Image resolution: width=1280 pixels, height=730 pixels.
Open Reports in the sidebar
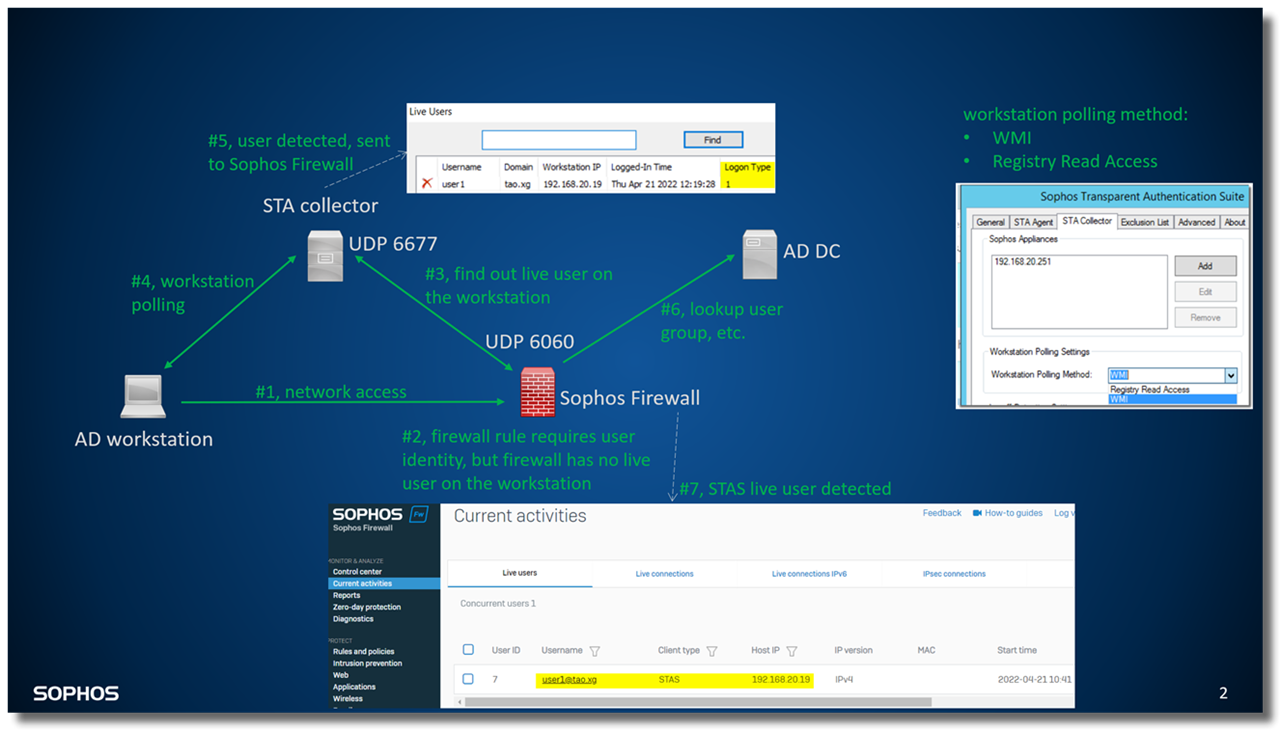coord(347,595)
